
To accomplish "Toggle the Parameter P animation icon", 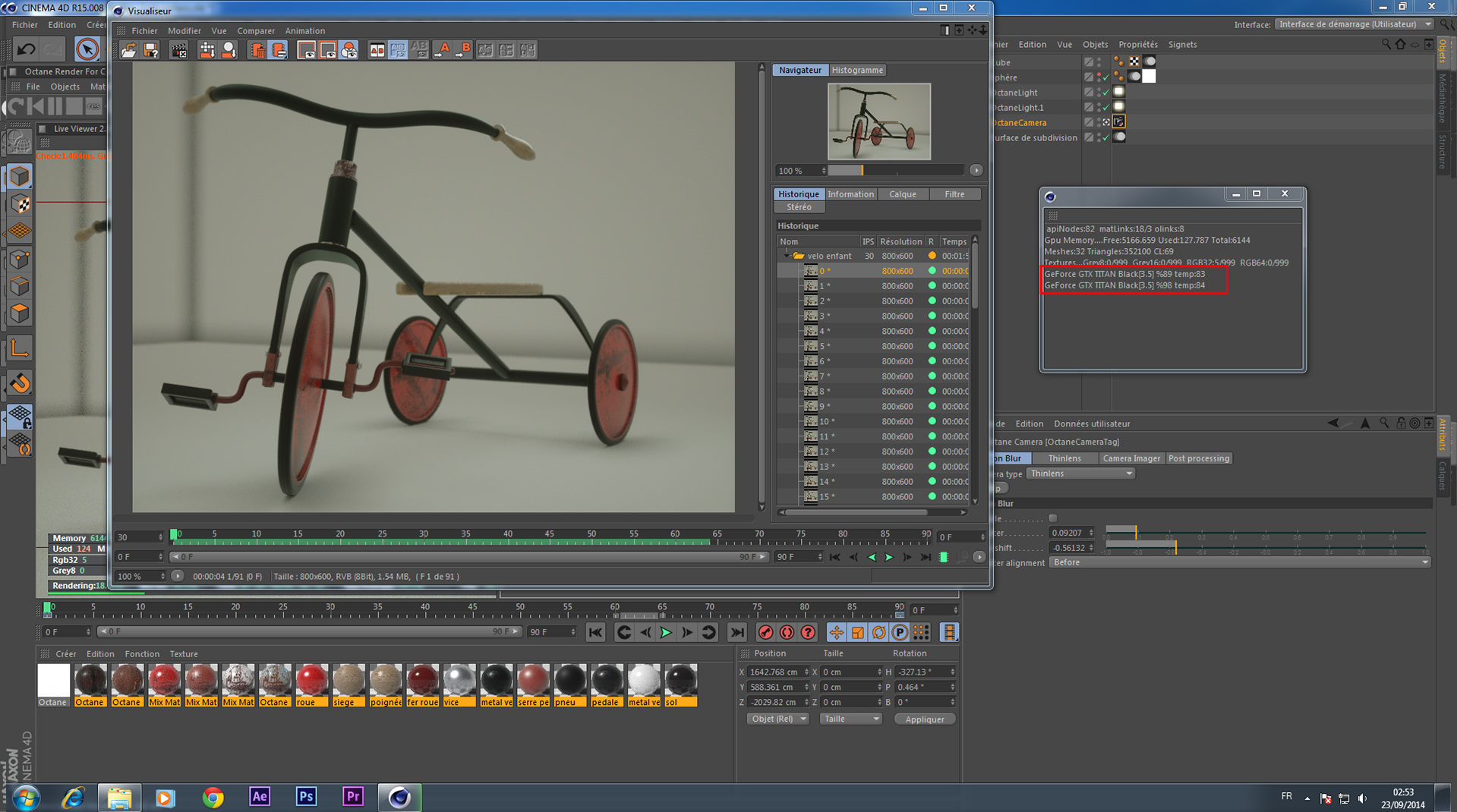I will 900,632.
